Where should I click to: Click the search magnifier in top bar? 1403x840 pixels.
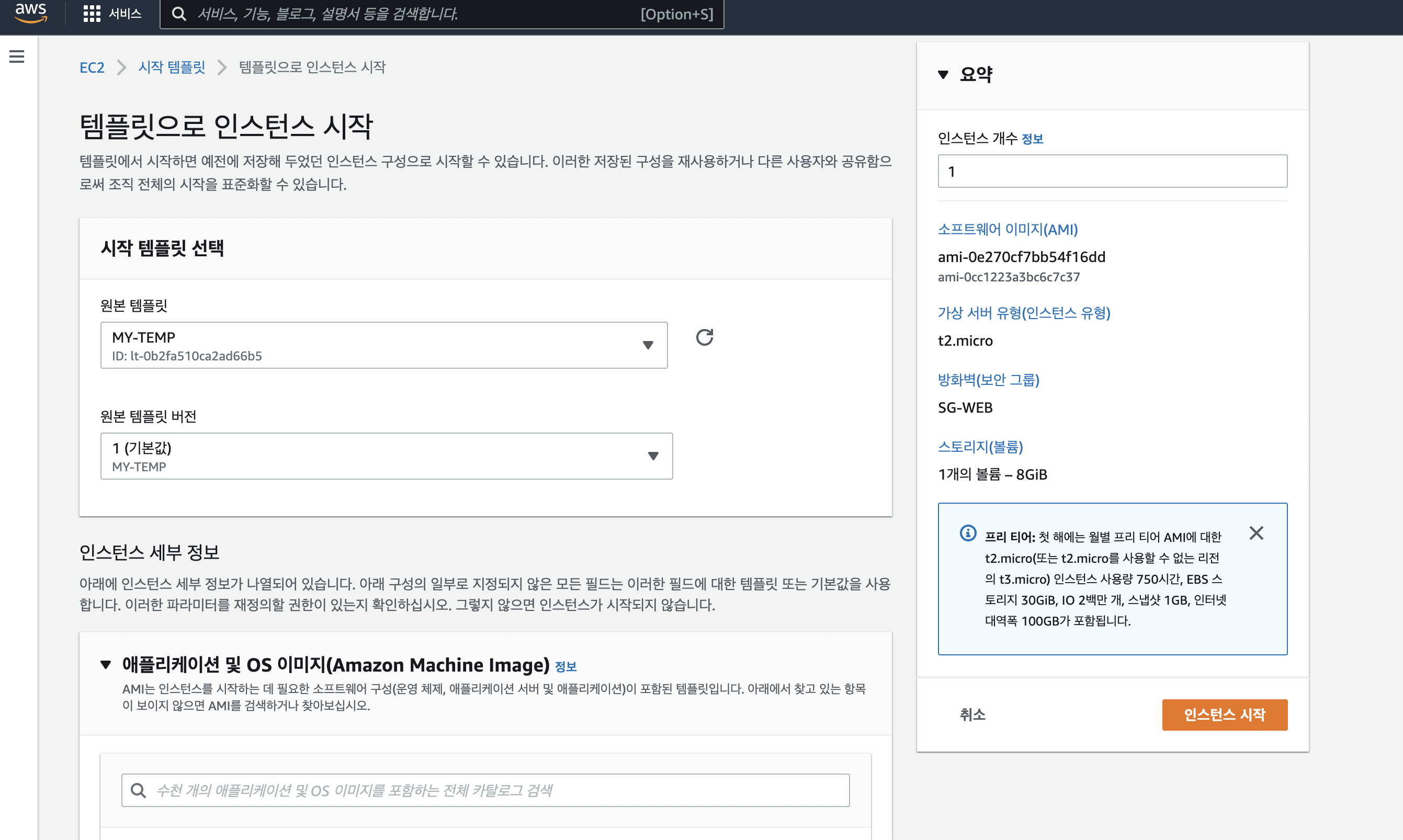[179, 14]
